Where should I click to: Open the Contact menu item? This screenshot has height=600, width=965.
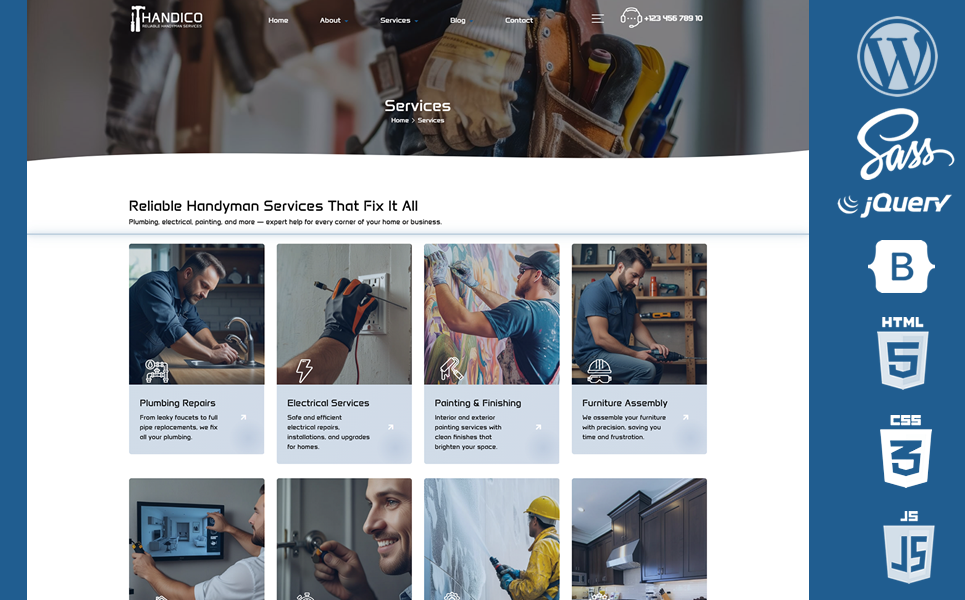click(x=519, y=20)
